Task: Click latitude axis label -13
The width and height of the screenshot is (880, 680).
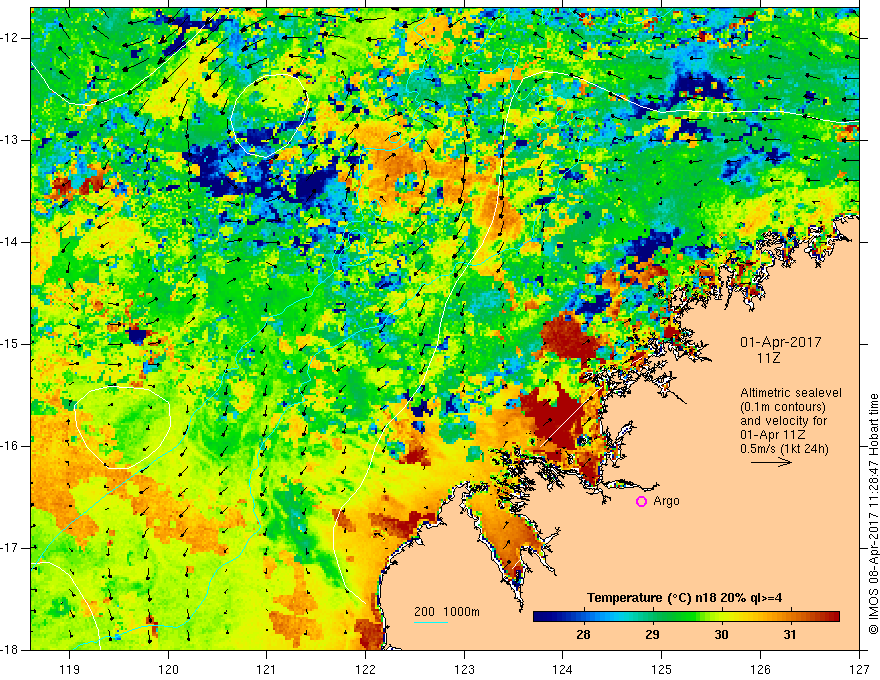Action: (x=11, y=140)
